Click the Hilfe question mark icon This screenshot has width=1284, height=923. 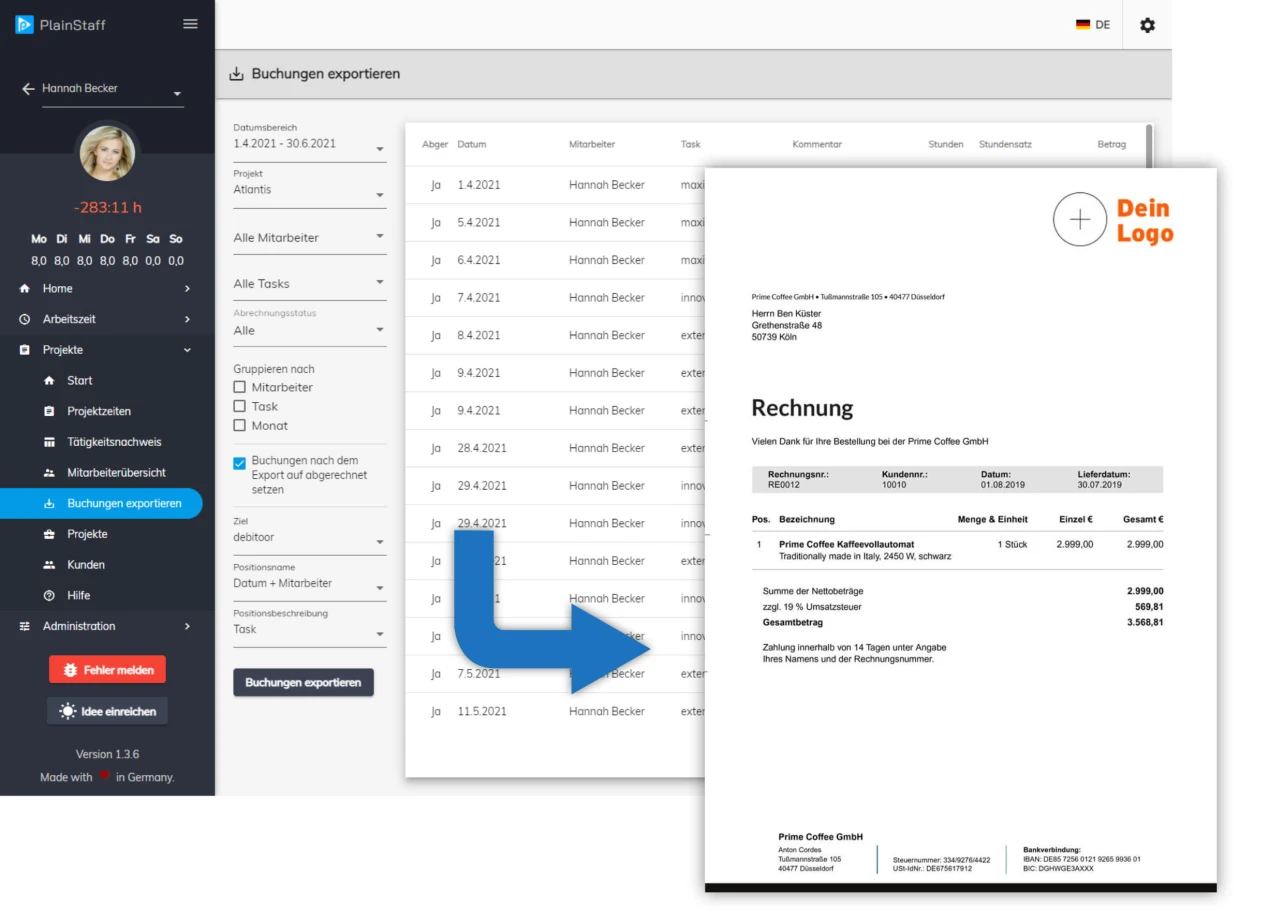click(x=49, y=596)
